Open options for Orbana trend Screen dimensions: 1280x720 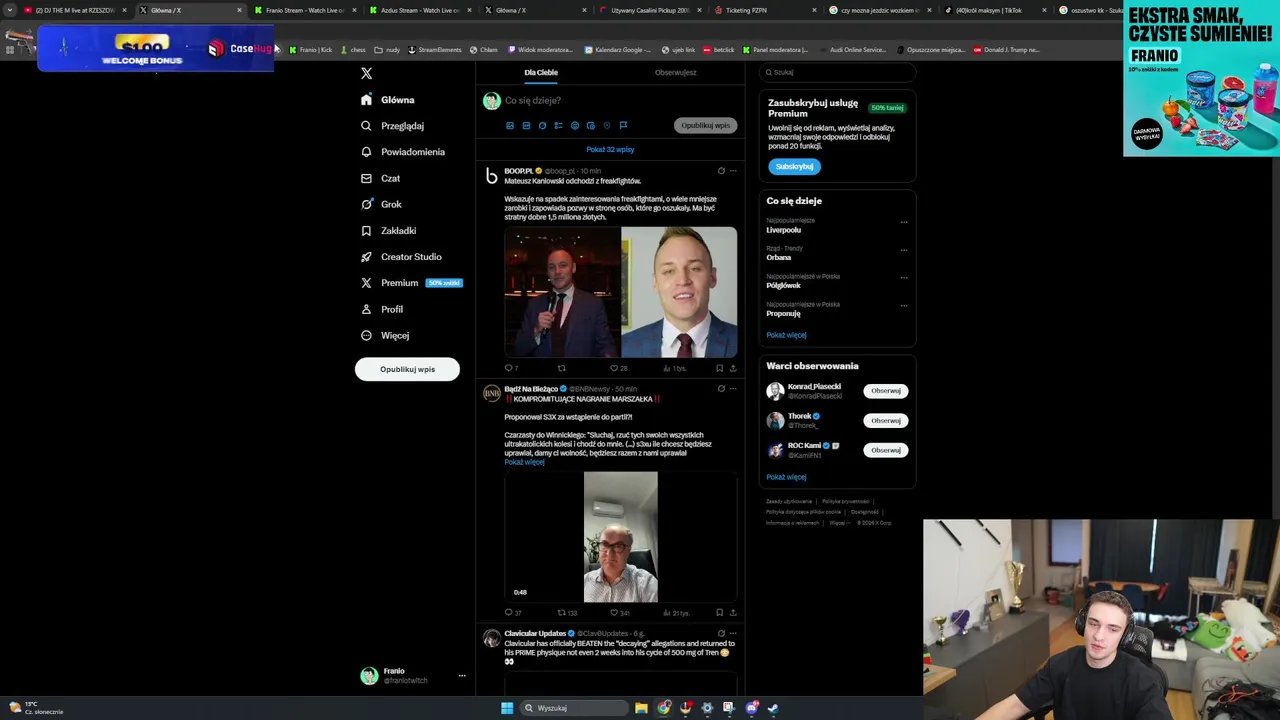[x=904, y=250]
